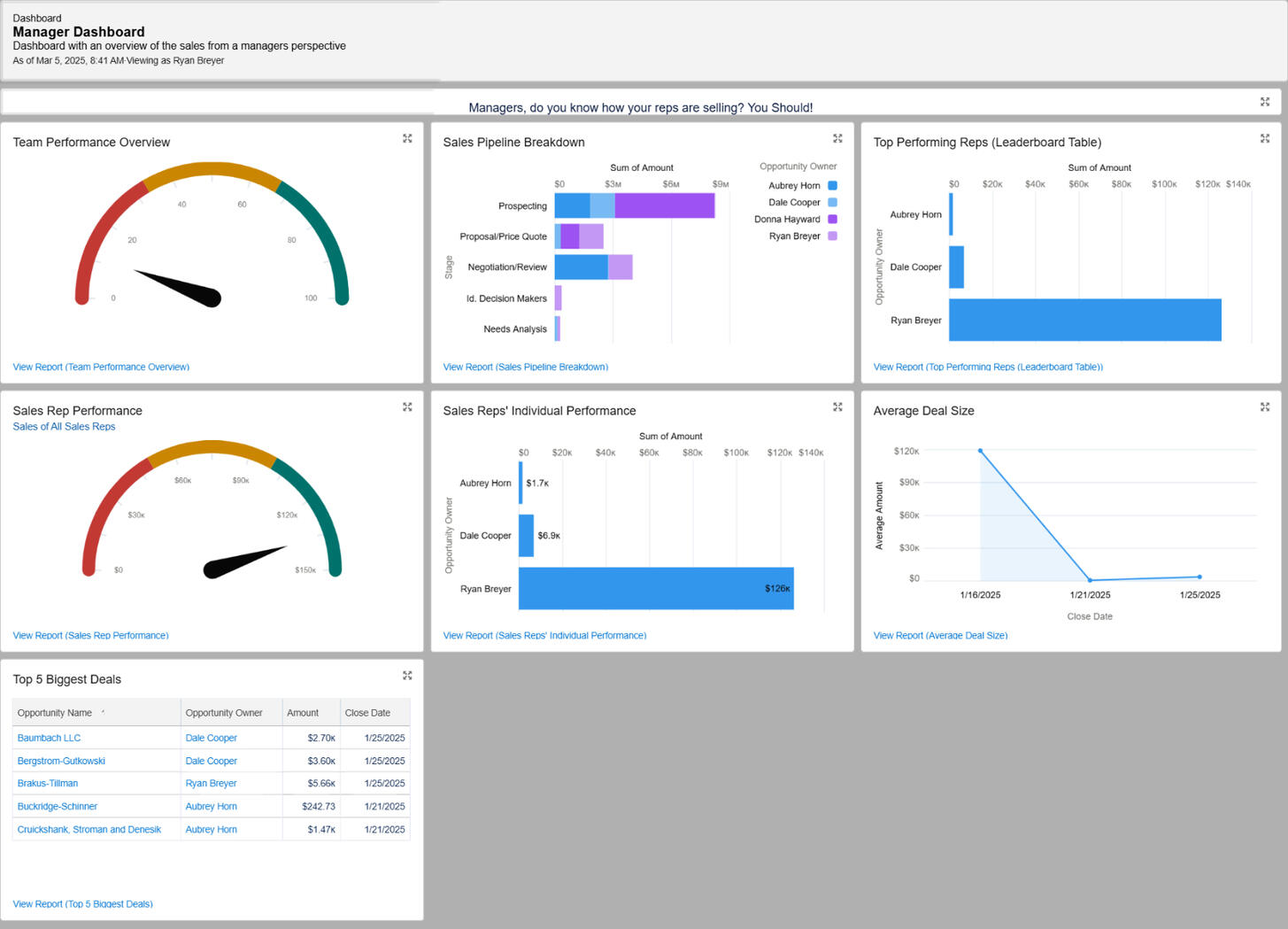Screen dimensions: 1288x929
Task: Toggle Ryan Breyer in the pipeline legend
Action: click(x=795, y=236)
